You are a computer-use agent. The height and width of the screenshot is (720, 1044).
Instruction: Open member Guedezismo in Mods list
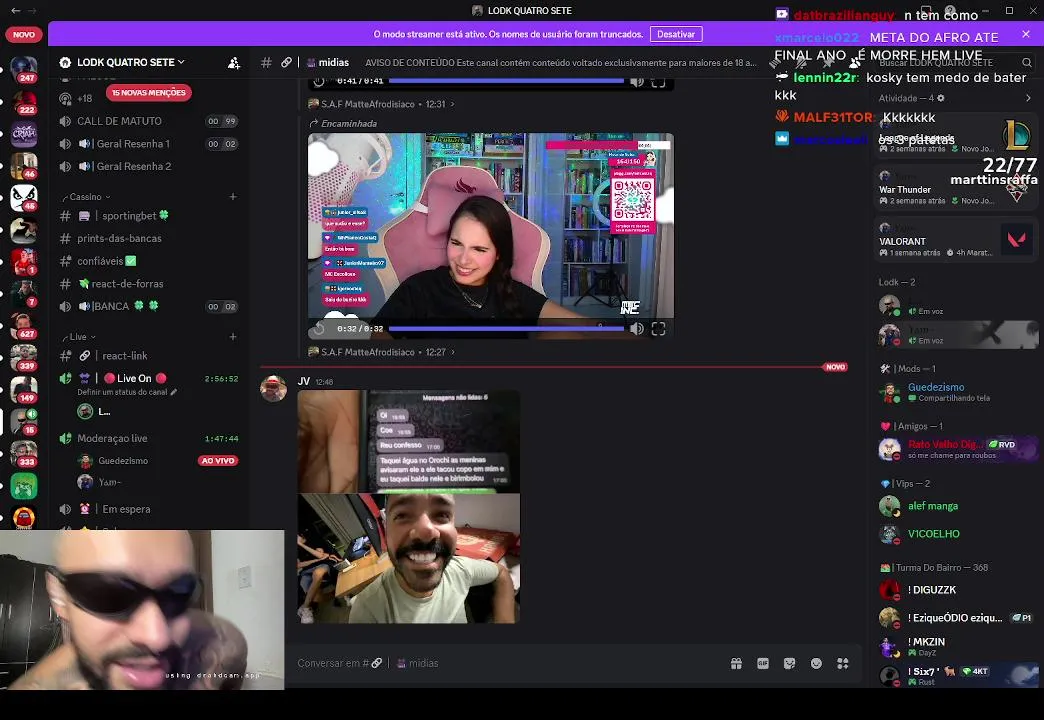(955, 392)
